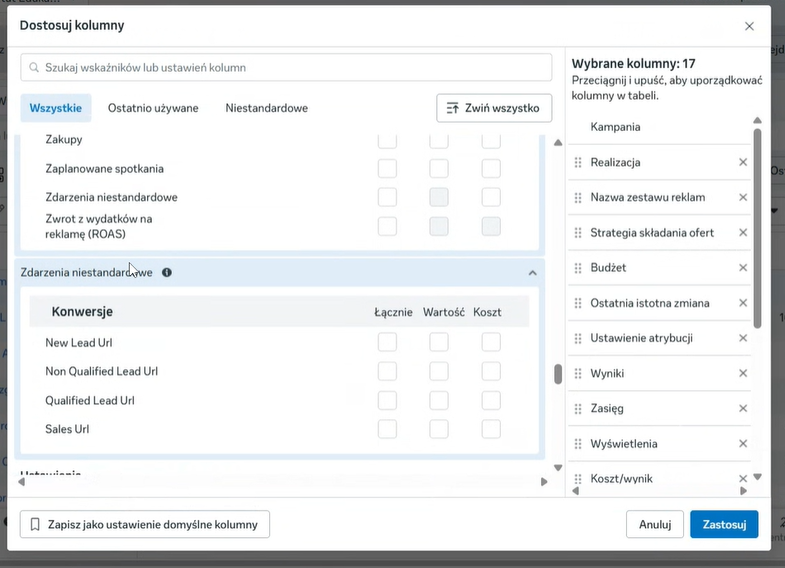Open the Niestandardowe tab
Image resolution: width=785 pixels, height=568 pixels.
[x=266, y=108]
